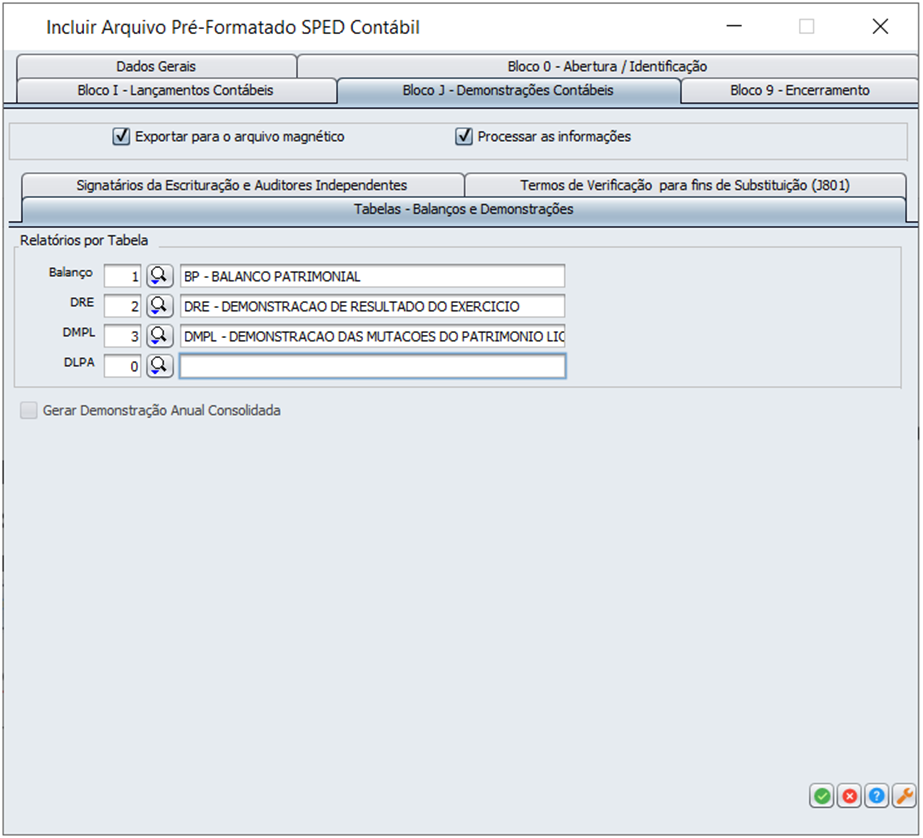Image resolution: width=923 pixels, height=838 pixels.
Task: Click the lookup magnifier beside Balanço field
Action: pyautogui.click(x=160, y=276)
